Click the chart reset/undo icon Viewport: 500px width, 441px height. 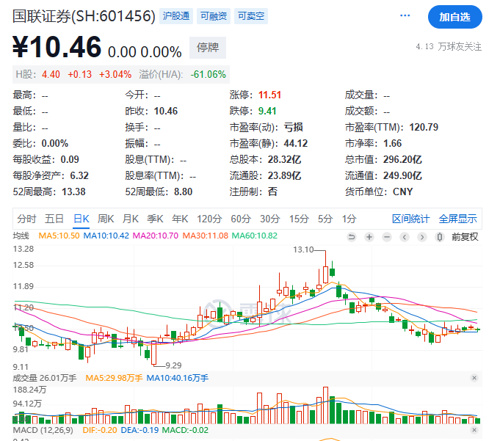352,237
